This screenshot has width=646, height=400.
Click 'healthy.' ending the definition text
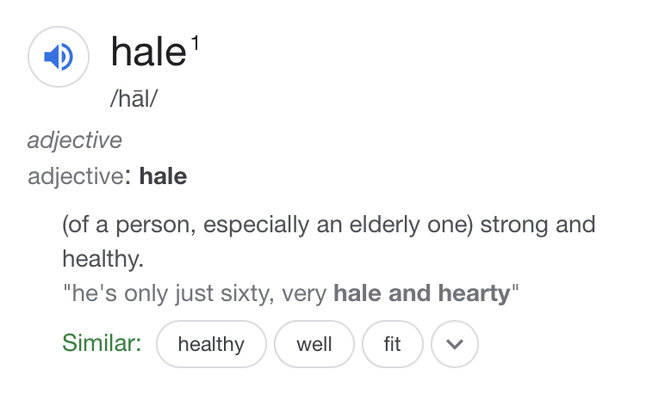(103, 259)
